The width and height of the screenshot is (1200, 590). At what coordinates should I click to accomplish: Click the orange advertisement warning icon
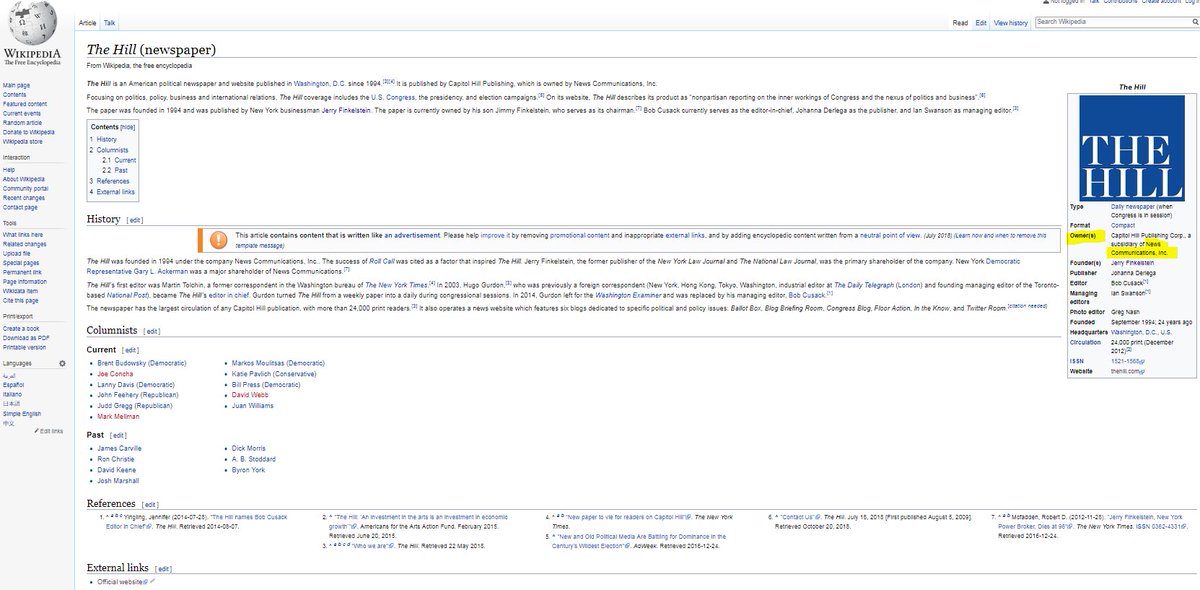pyautogui.click(x=218, y=240)
